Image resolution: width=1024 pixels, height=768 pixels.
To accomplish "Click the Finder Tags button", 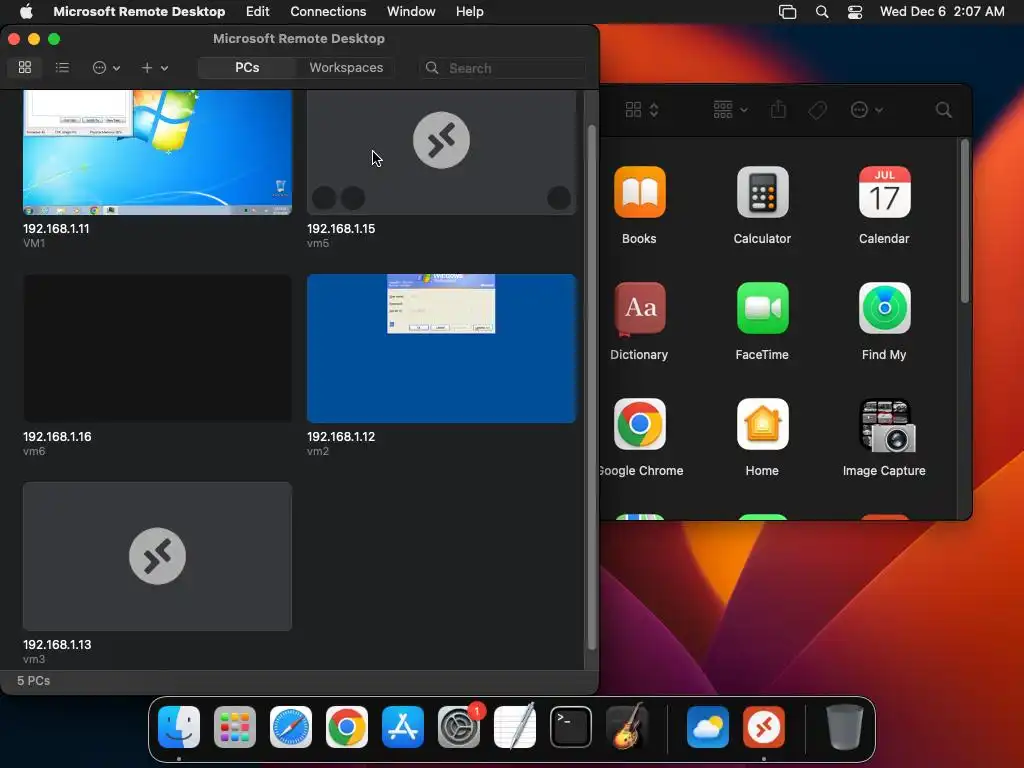I will point(817,110).
